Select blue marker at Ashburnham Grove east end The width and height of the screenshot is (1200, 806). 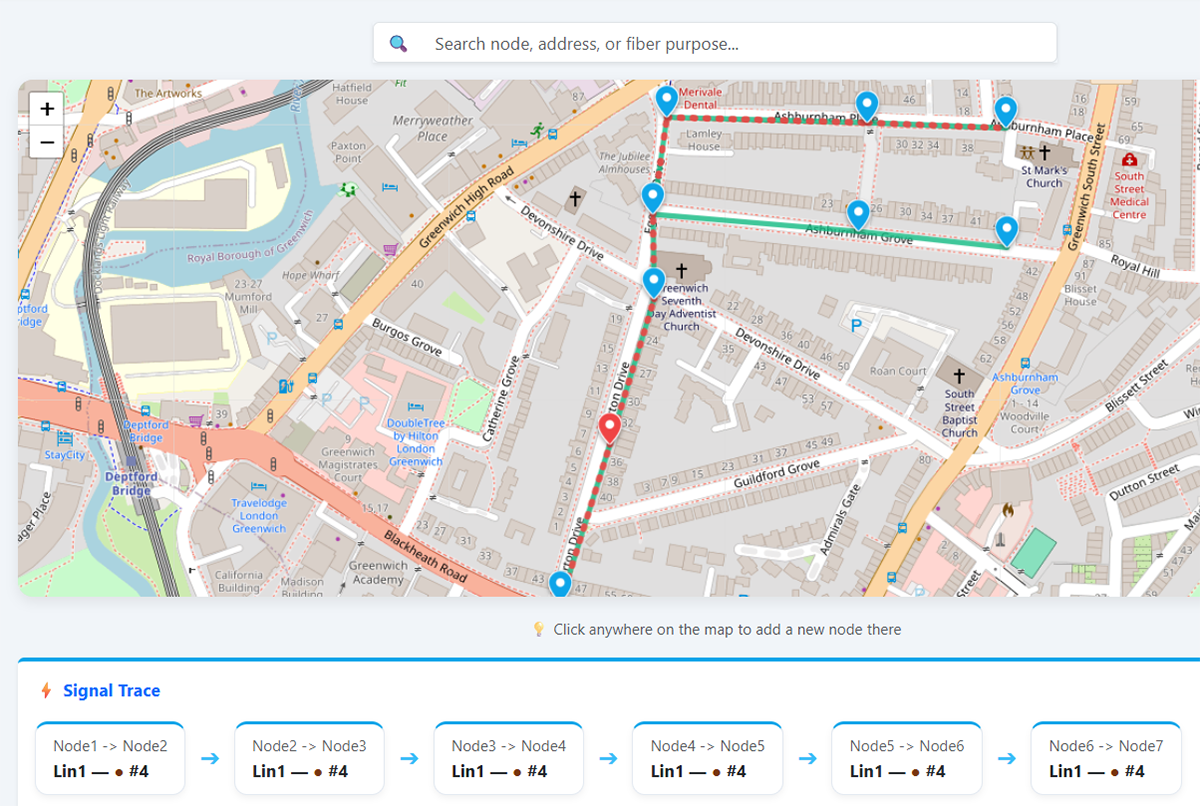(x=1007, y=231)
